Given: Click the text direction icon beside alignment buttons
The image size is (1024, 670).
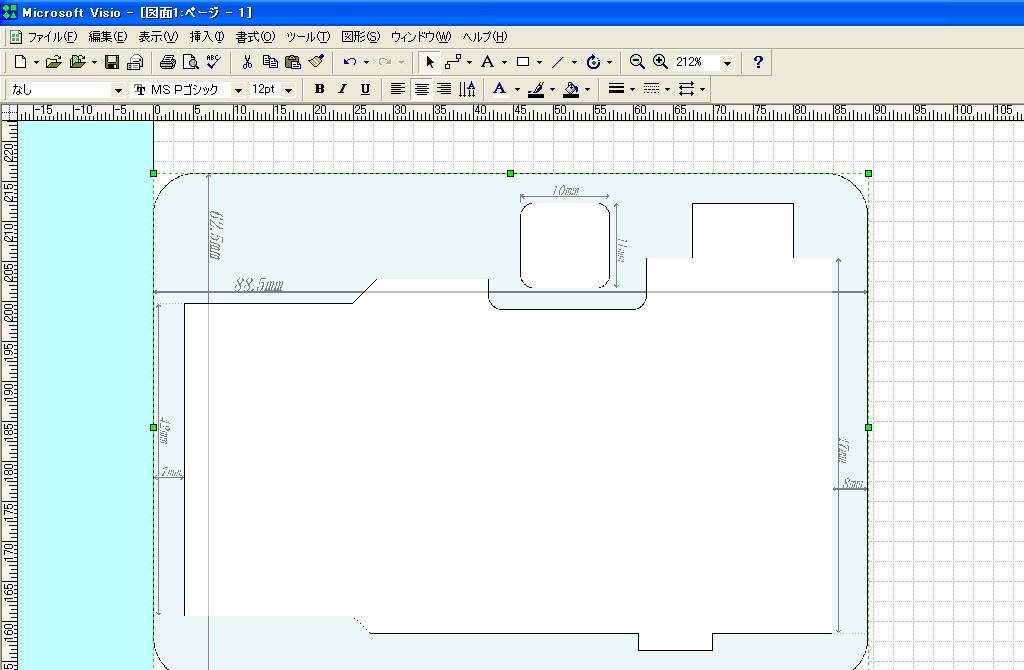Looking at the screenshot, I should 467,89.
